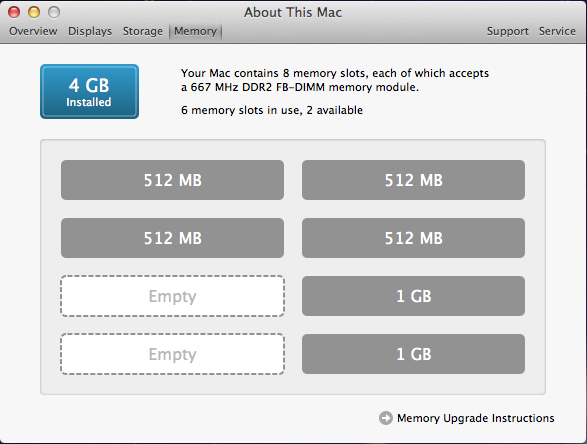This screenshot has width=587, height=444.
Task: Select the top-left 512 MB memory slot
Action: point(173,180)
